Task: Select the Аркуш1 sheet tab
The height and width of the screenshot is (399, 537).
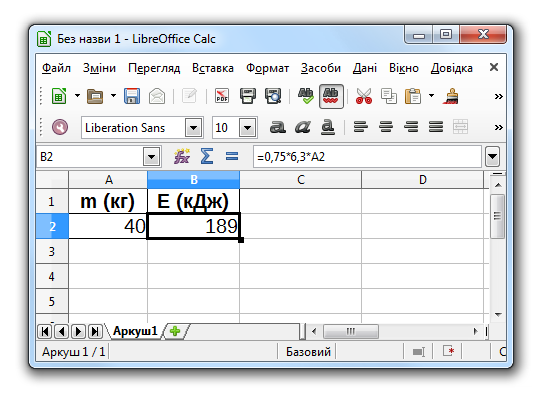Action: pos(135,331)
